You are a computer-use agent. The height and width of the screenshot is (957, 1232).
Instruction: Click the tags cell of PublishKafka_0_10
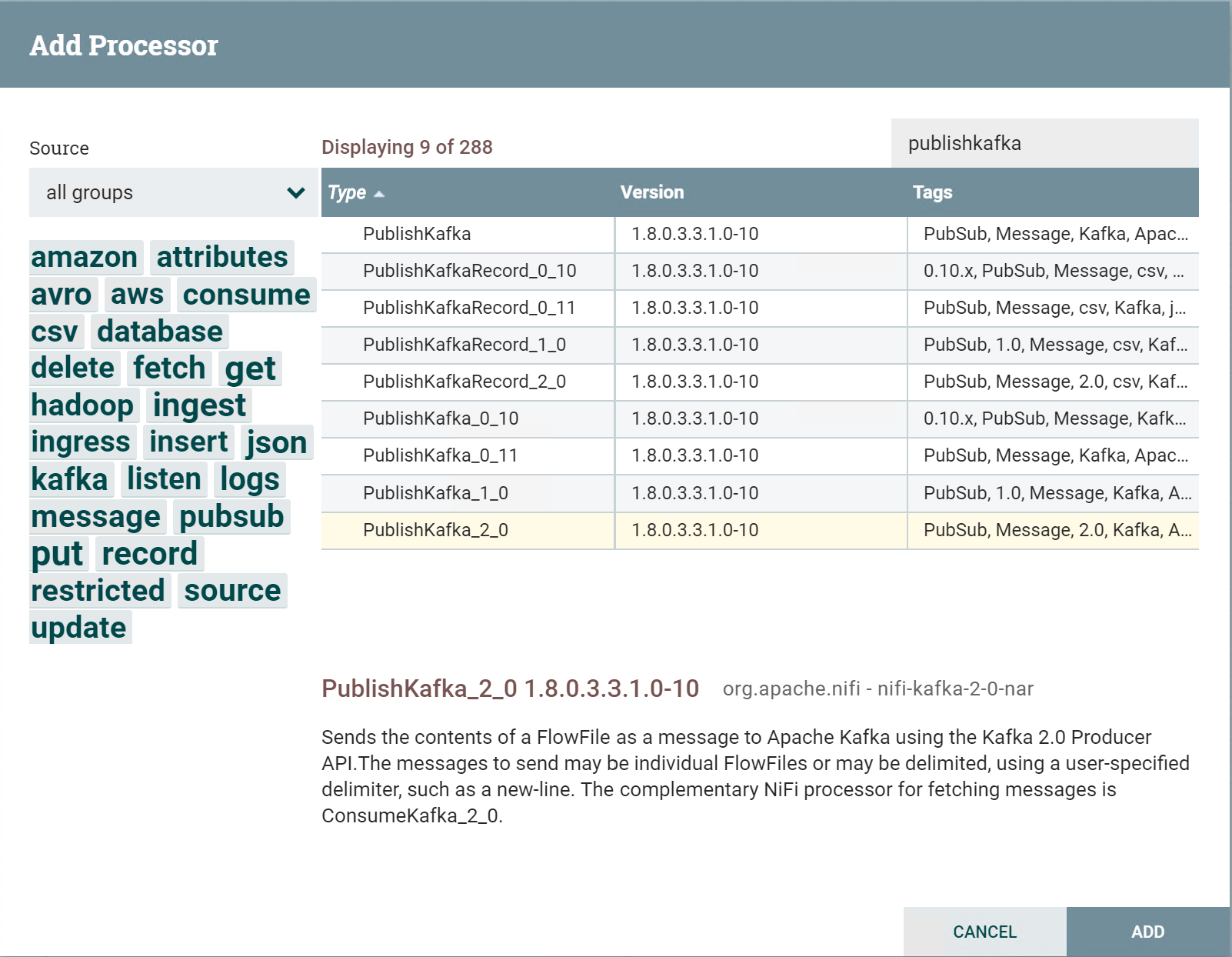tap(1054, 418)
